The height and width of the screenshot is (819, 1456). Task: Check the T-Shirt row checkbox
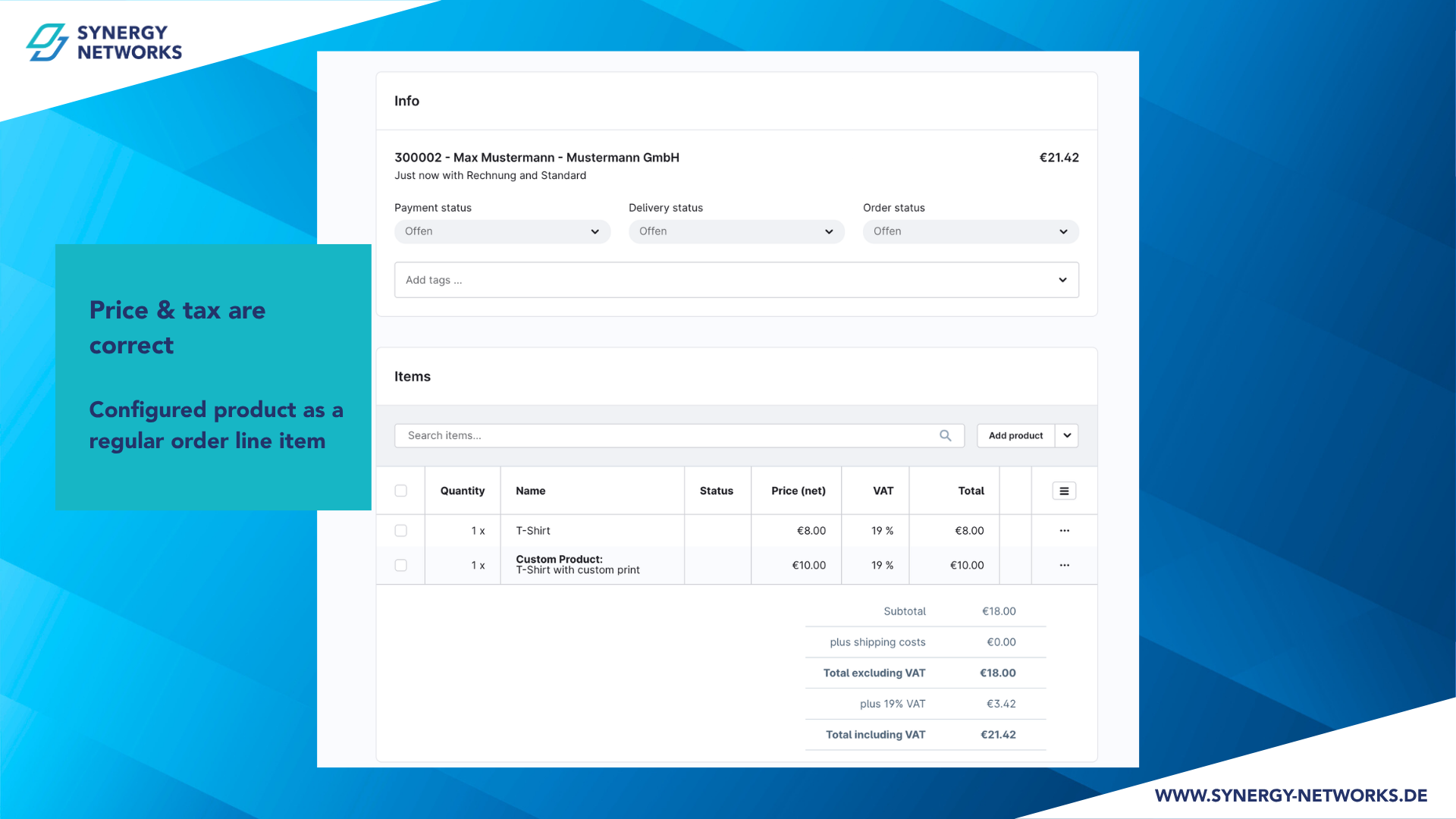click(x=401, y=531)
